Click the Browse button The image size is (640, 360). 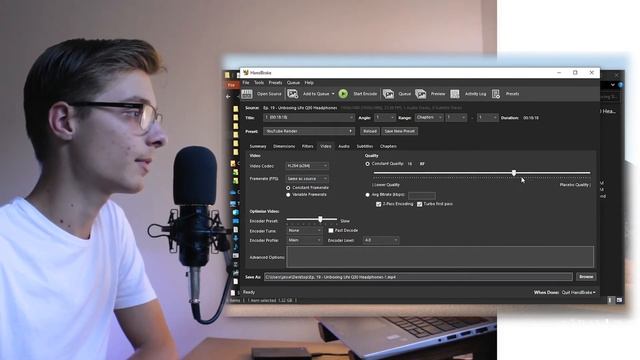coord(586,277)
